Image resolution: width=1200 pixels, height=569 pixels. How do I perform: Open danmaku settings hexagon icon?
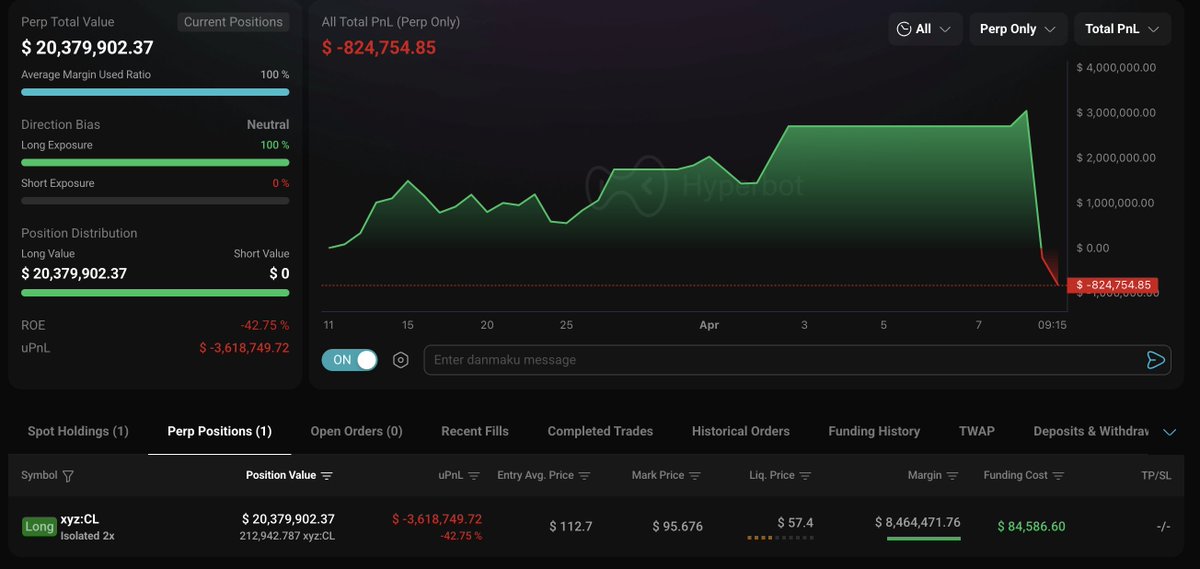(401, 360)
